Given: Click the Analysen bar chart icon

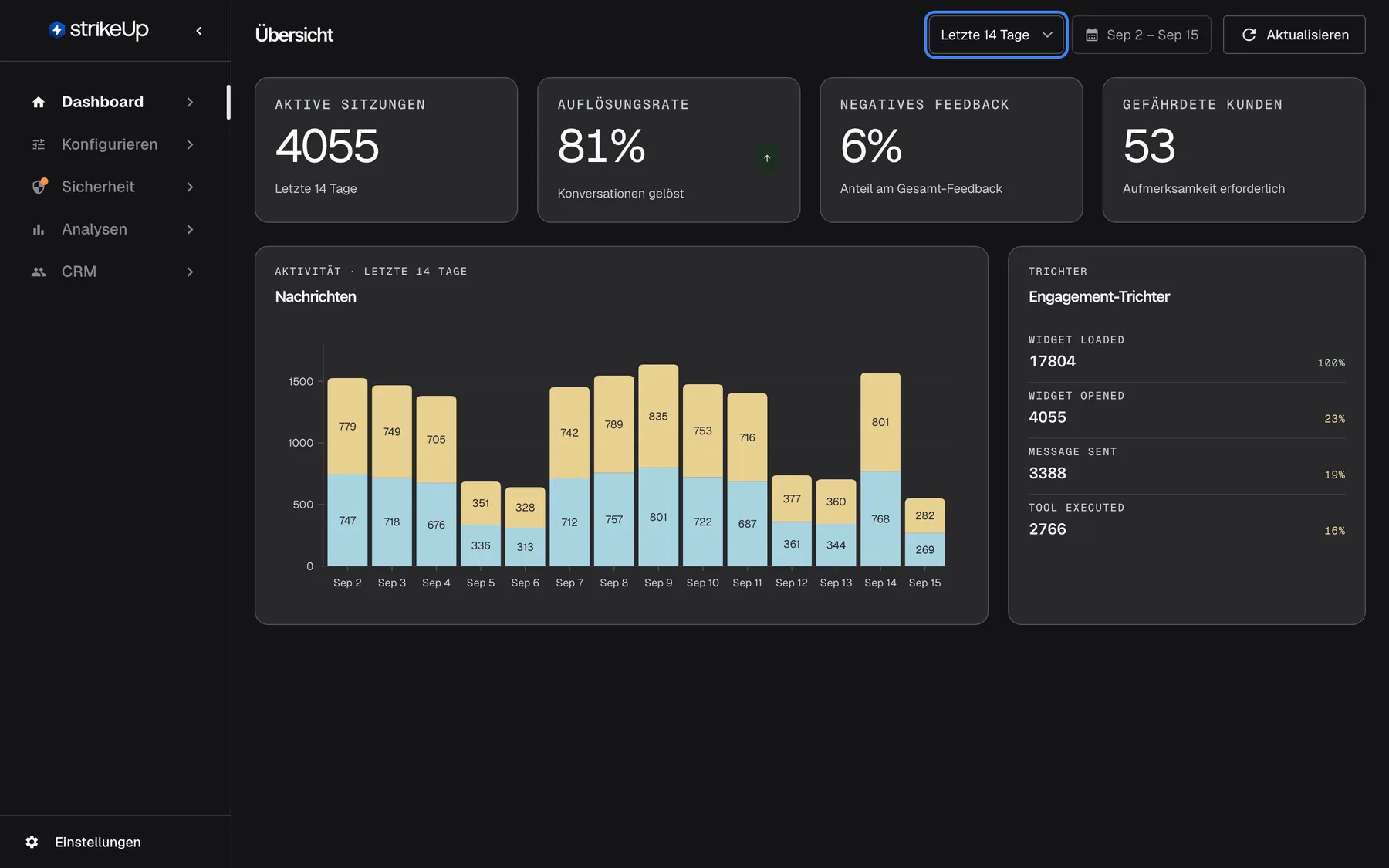Looking at the screenshot, I should click(39, 229).
